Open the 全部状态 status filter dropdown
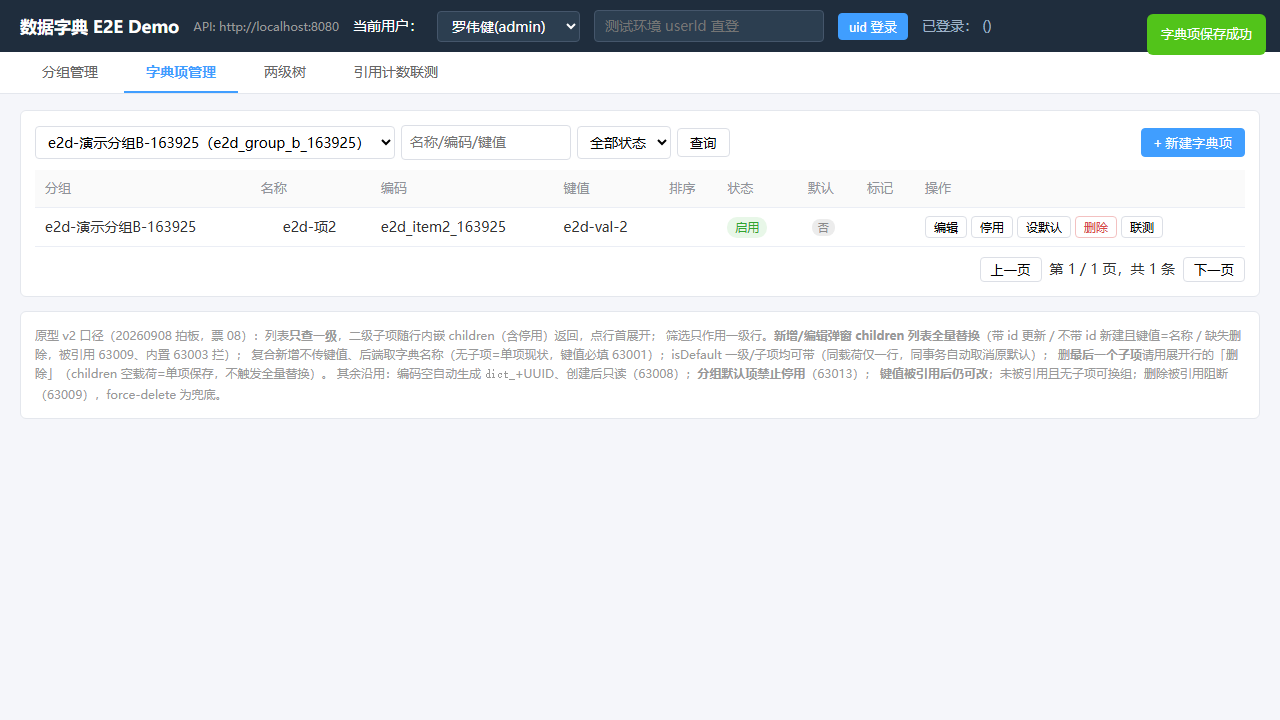This screenshot has width=1280, height=720. pos(624,142)
